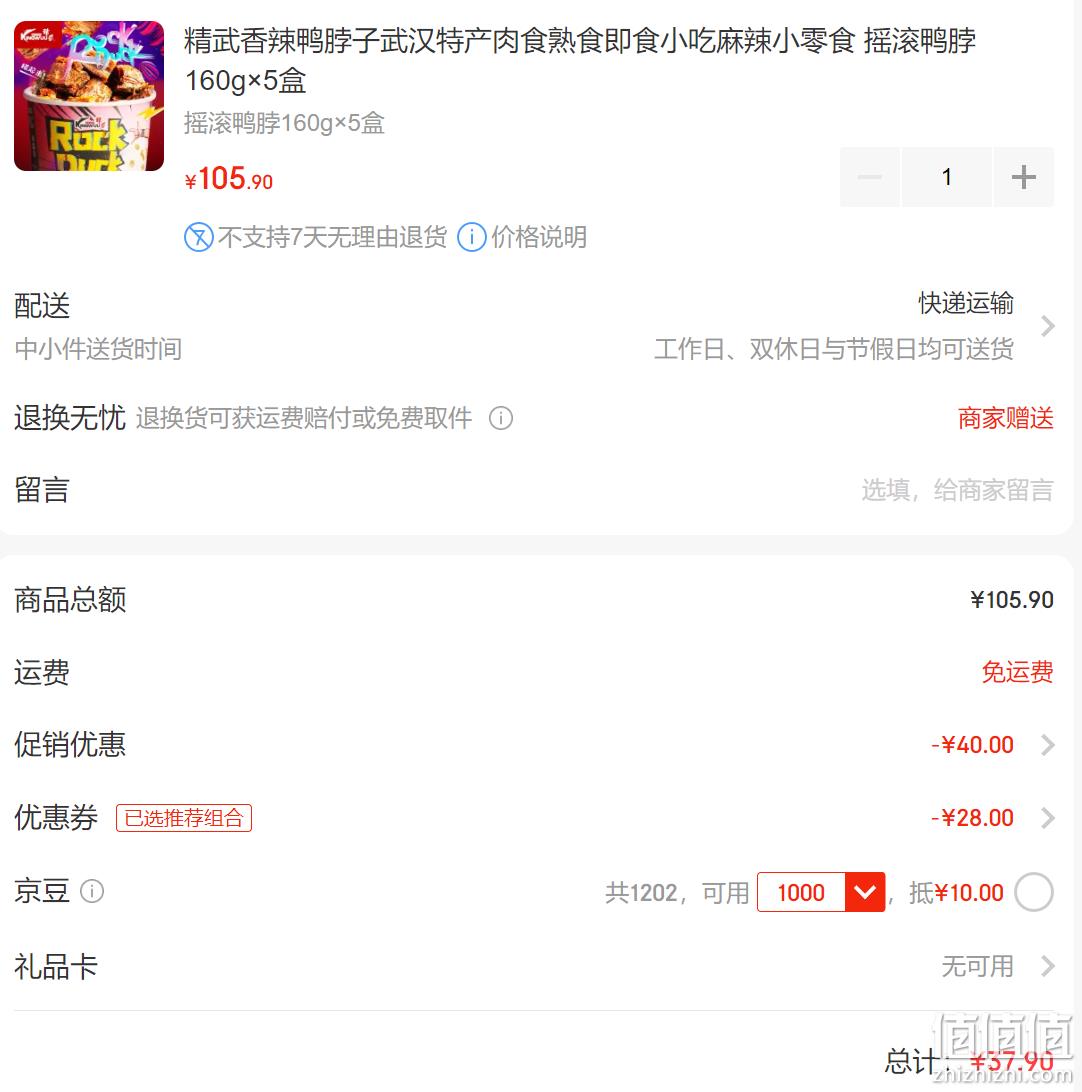Open 优惠券 coupon selection chevron
The height and width of the screenshot is (1092, 1082).
pos(1046,818)
